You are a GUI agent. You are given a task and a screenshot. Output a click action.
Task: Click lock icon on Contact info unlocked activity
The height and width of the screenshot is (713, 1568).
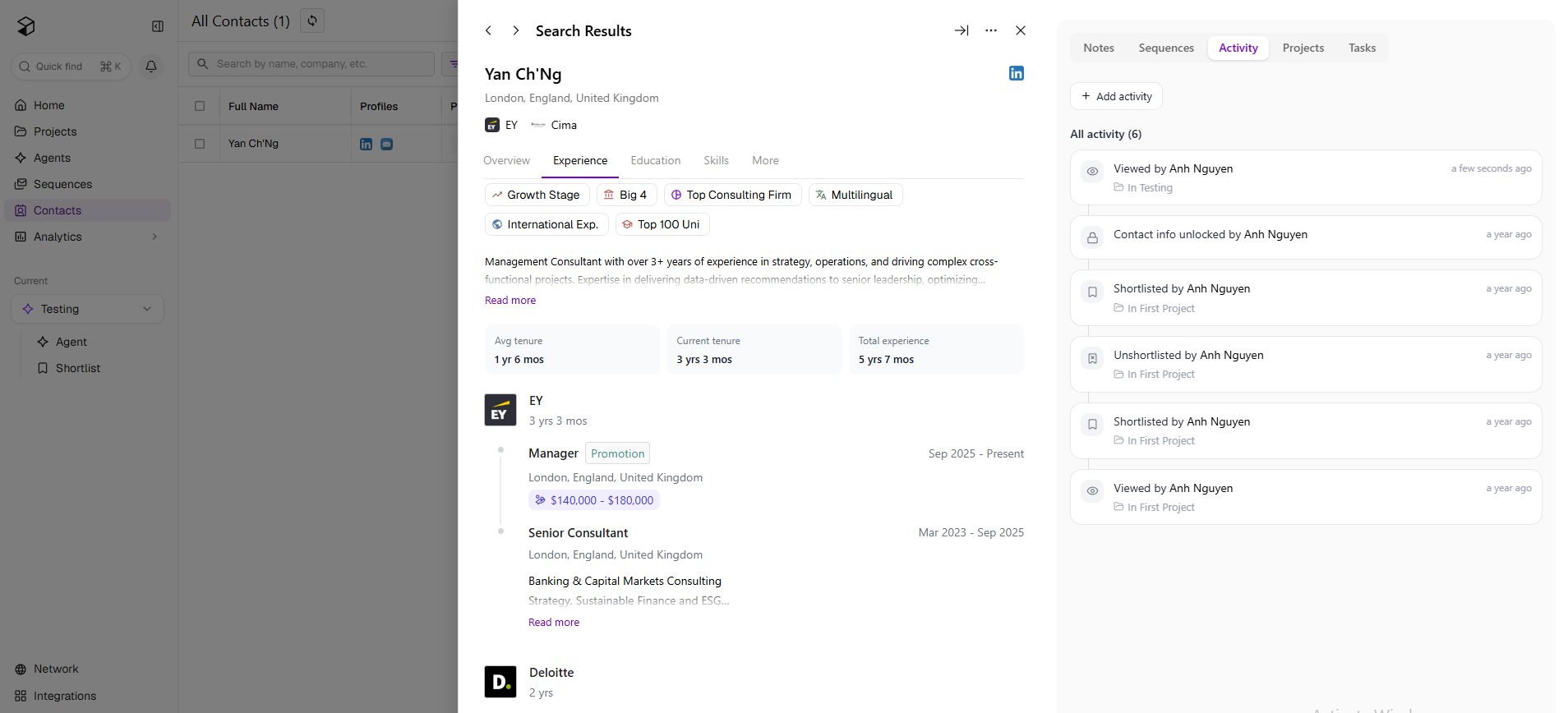coord(1092,238)
